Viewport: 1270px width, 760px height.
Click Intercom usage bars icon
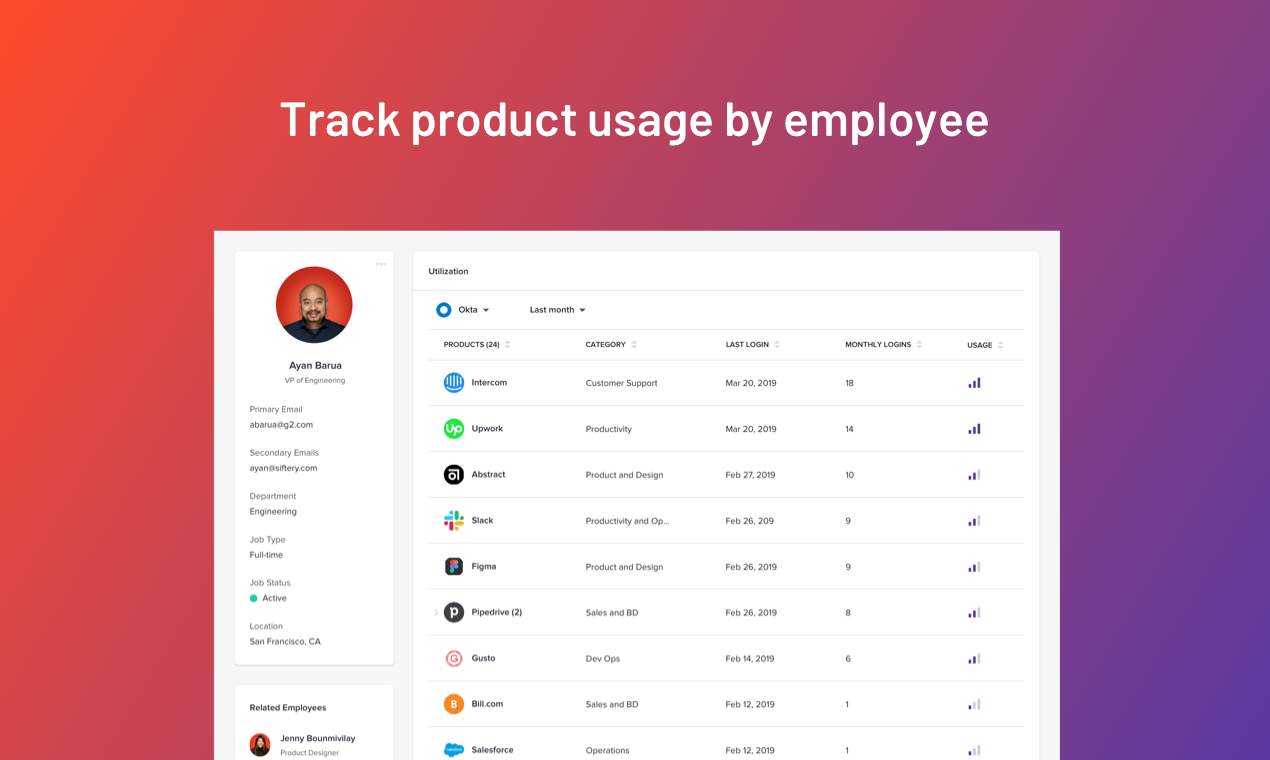click(x=974, y=383)
